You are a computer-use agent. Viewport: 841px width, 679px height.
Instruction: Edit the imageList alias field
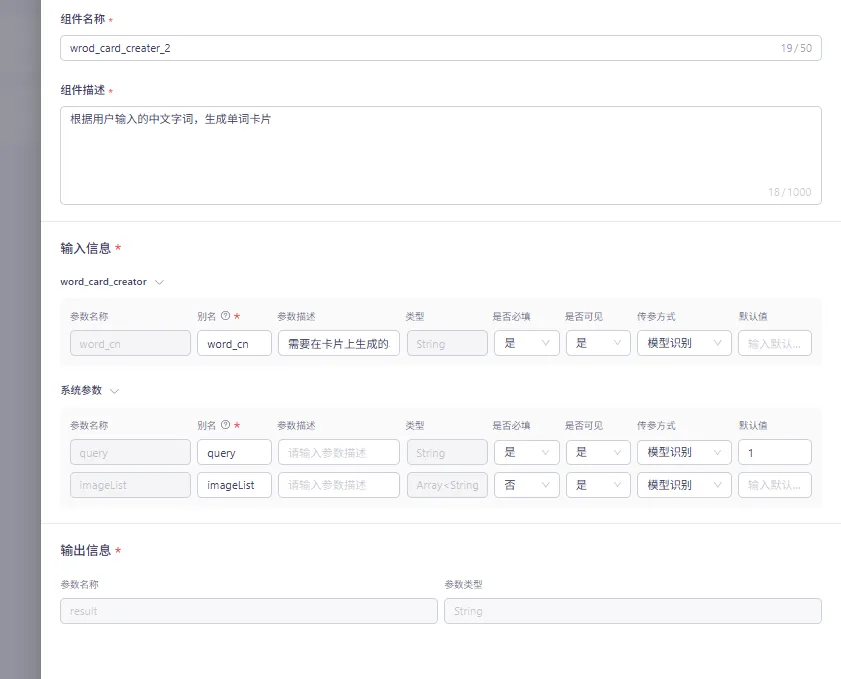[x=234, y=485]
